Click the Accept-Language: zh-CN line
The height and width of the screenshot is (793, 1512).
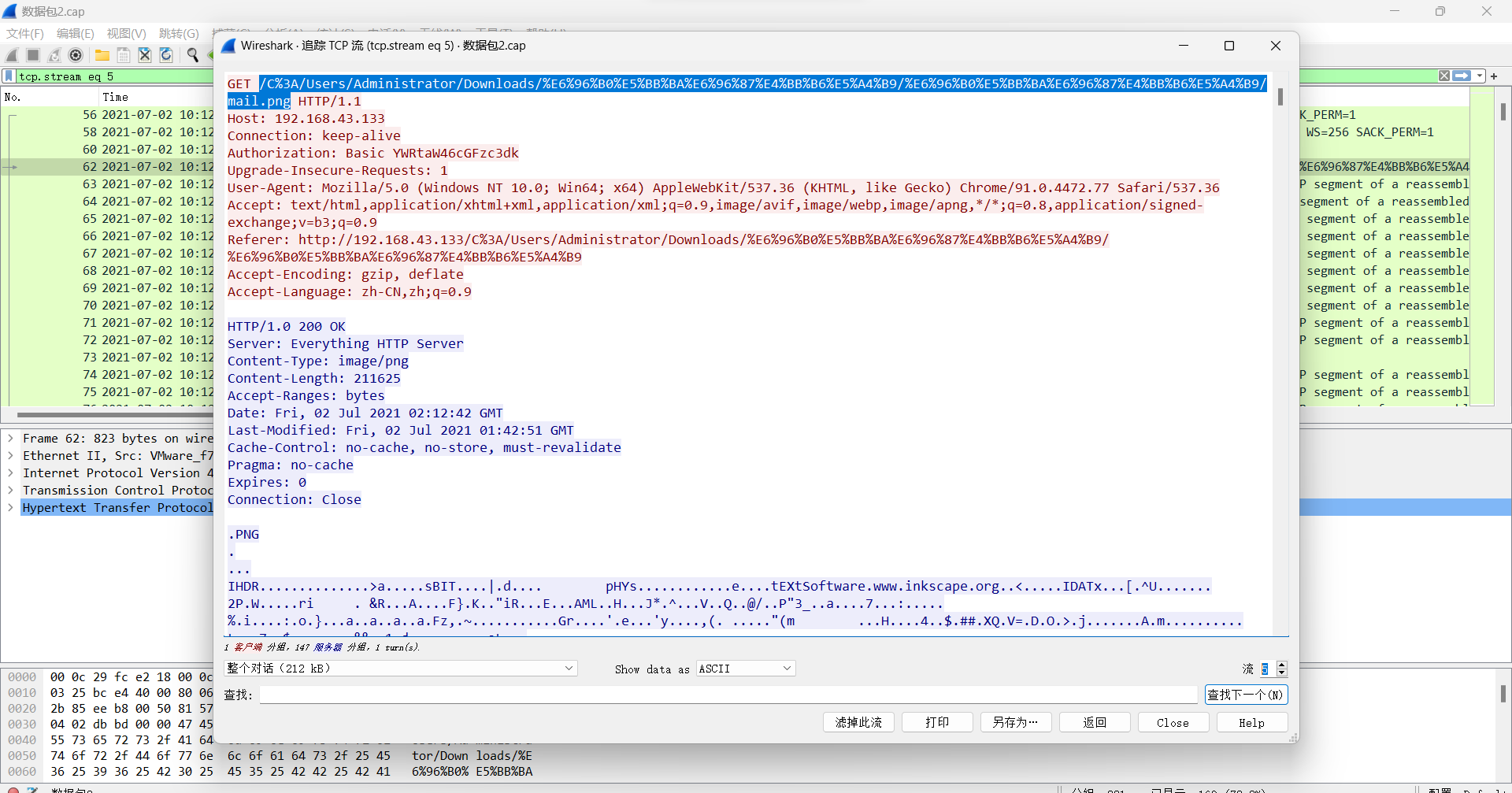349,291
